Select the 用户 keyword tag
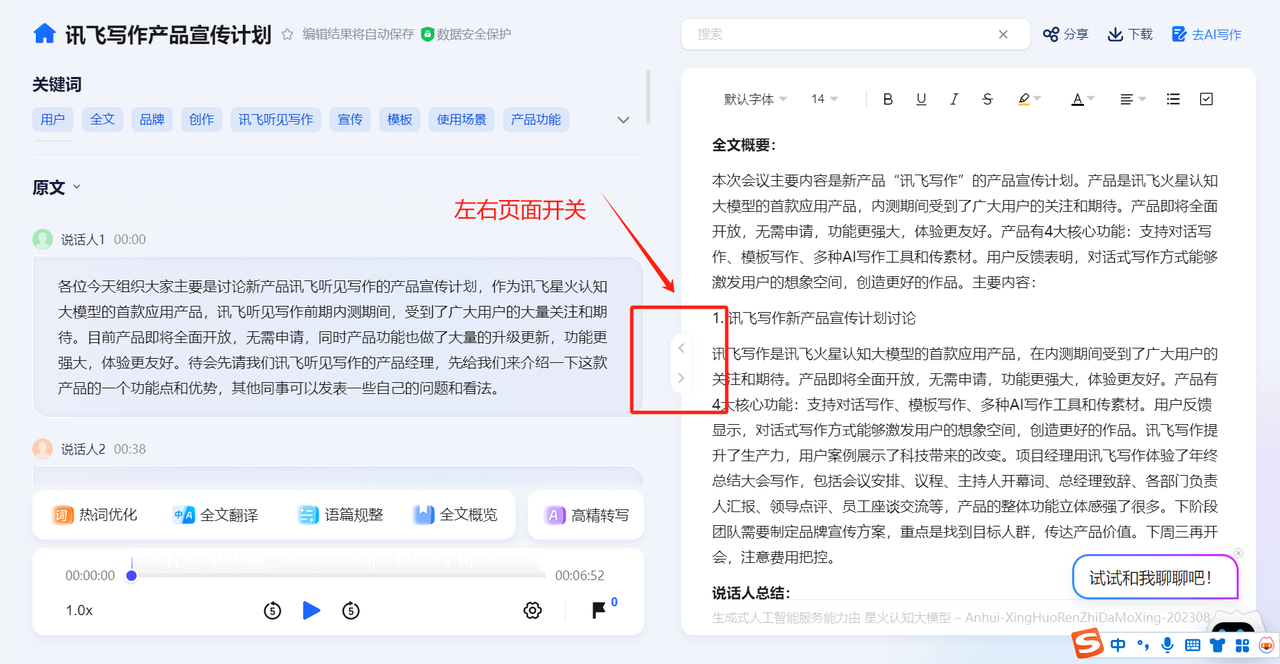The height and width of the screenshot is (664, 1280). coord(53,119)
